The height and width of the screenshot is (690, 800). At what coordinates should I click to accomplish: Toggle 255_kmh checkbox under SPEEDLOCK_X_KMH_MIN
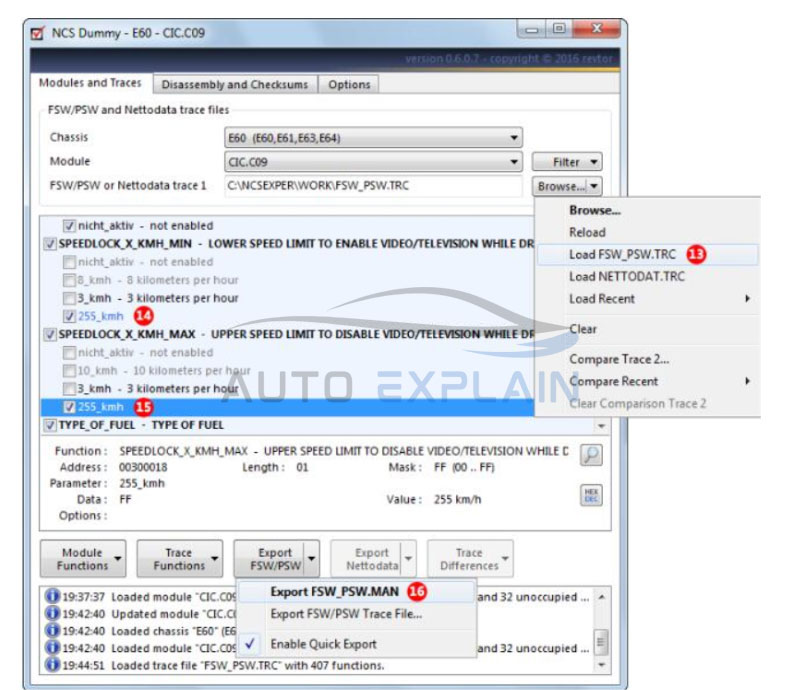pos(69,316)
